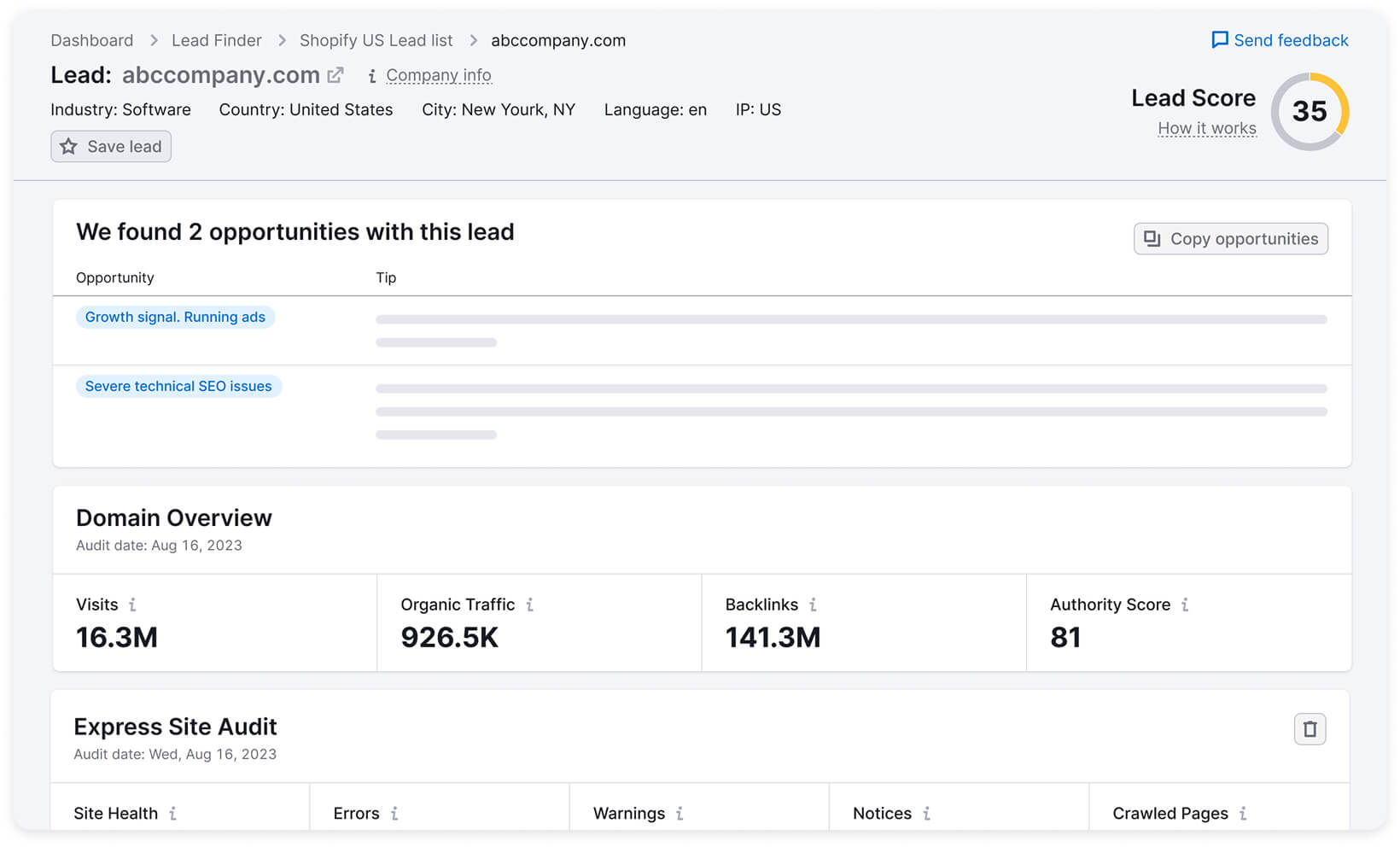Open abccompany.com external link icon
The height and width of the screenshot is (847, 1400).
(x=335, y=75)
